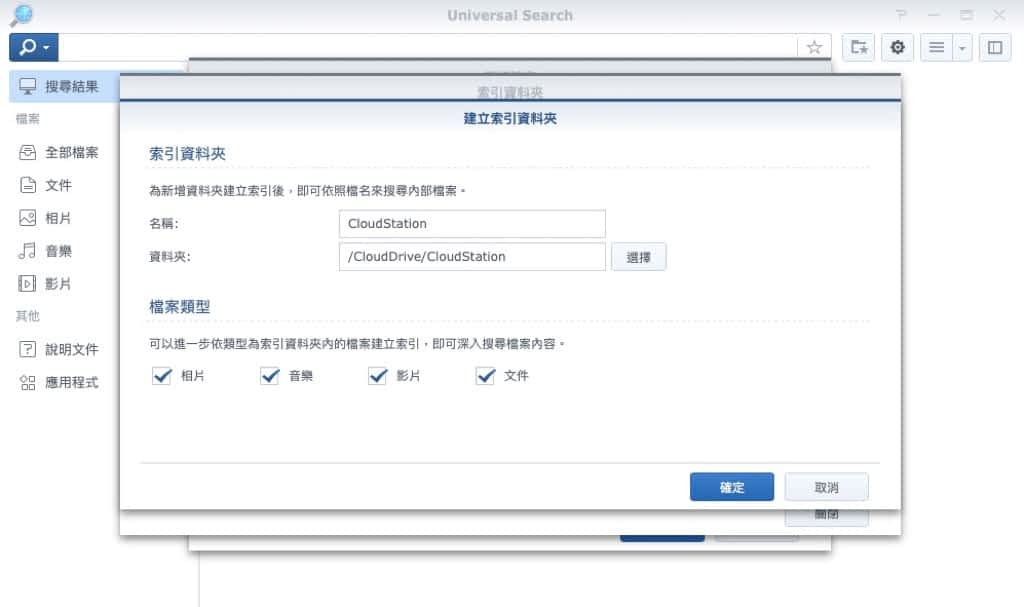This screenshot has width=1024, height=607.
Task: Switch to list view mode icon
Action: click(x=936, y=47)
